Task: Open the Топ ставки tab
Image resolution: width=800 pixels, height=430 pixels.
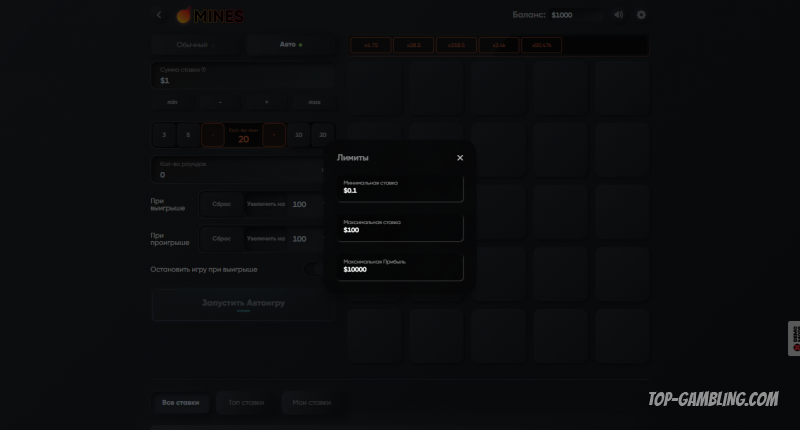Action: (x=245, y=403)
